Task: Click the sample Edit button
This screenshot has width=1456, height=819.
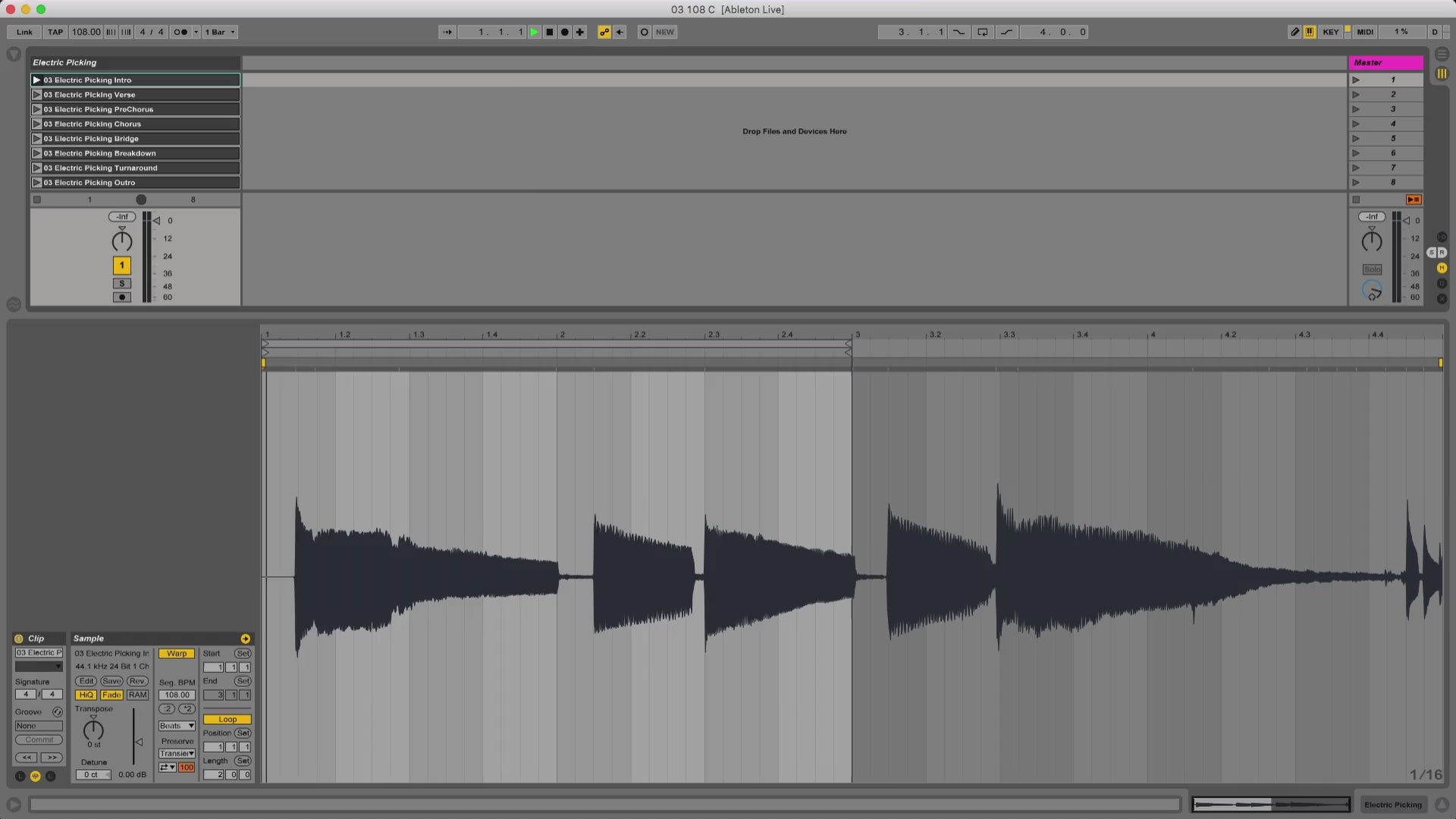Action: (x=86, y=681)
